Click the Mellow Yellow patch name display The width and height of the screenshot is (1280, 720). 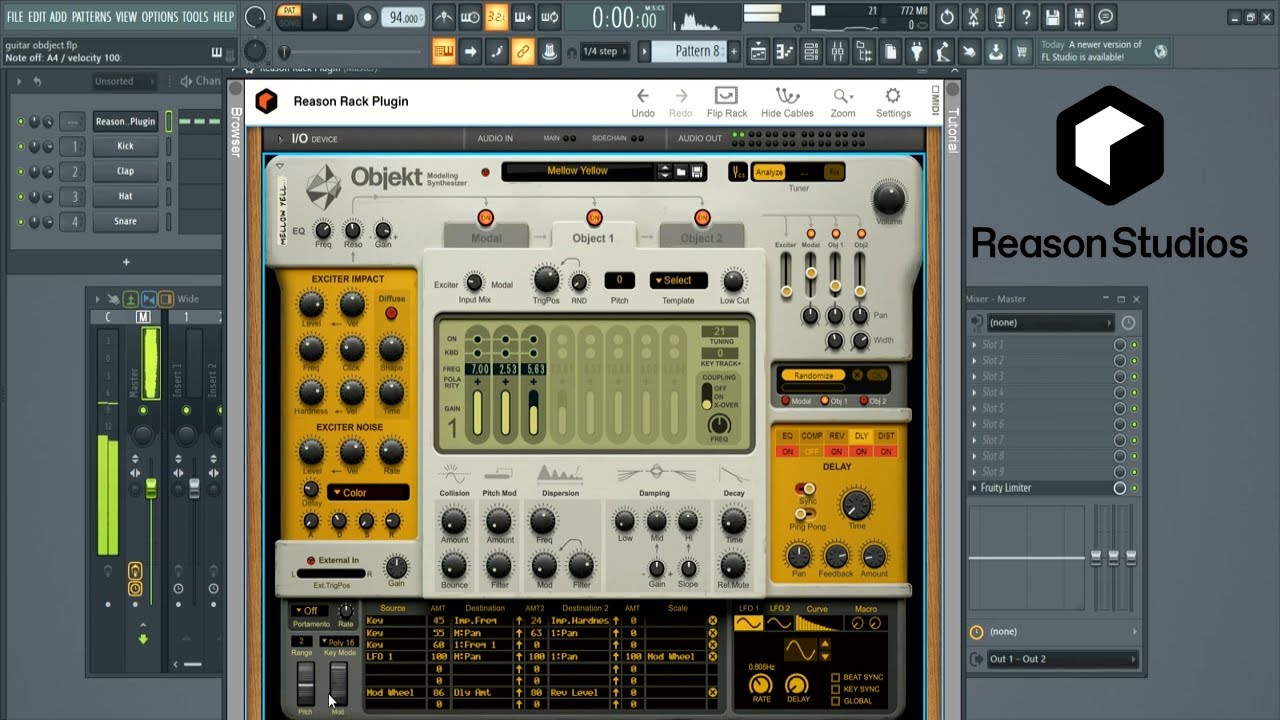tap(578, 171)
